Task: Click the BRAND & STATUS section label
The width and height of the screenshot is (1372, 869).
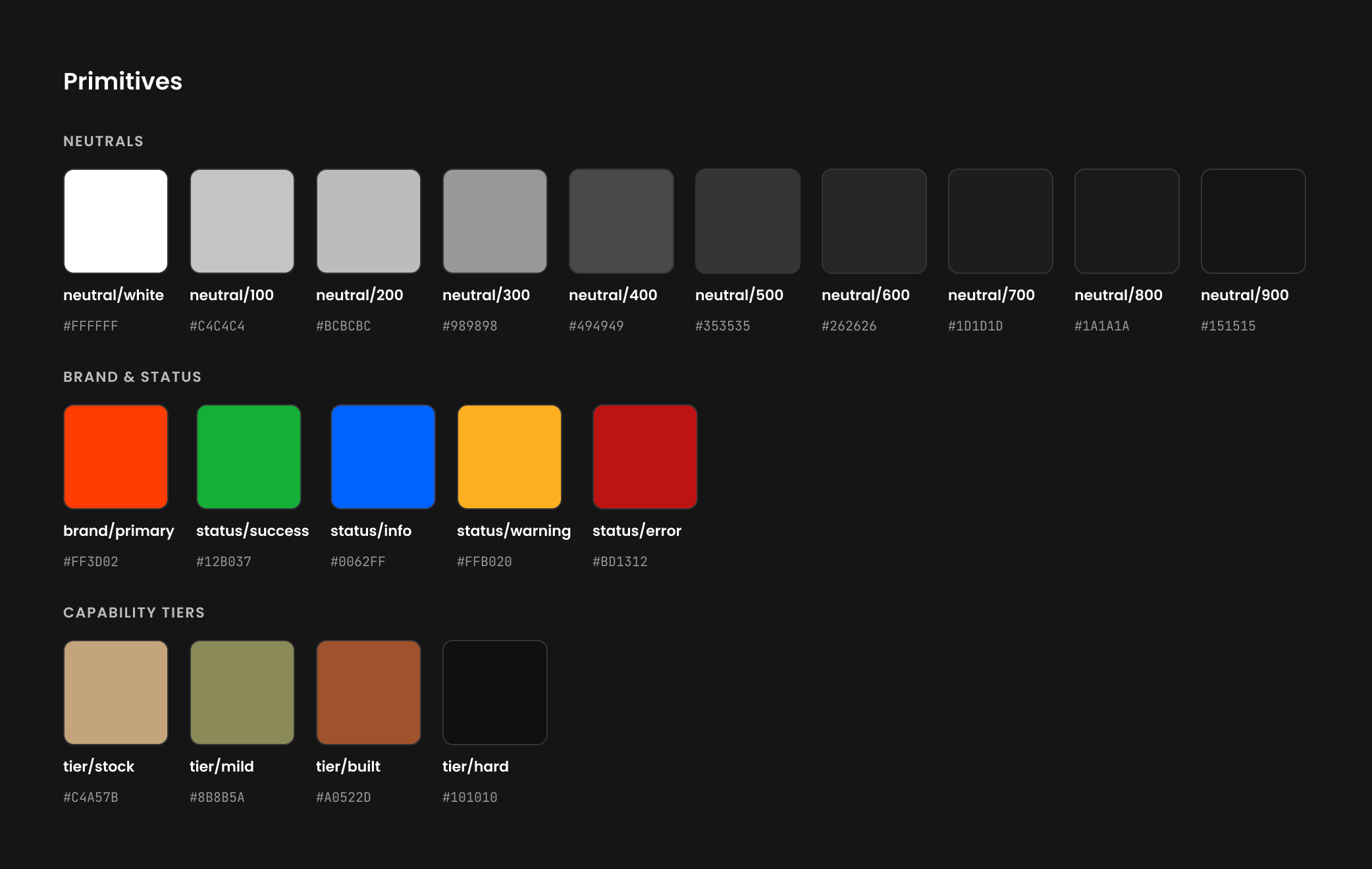Action: click(x=132, y=377)
